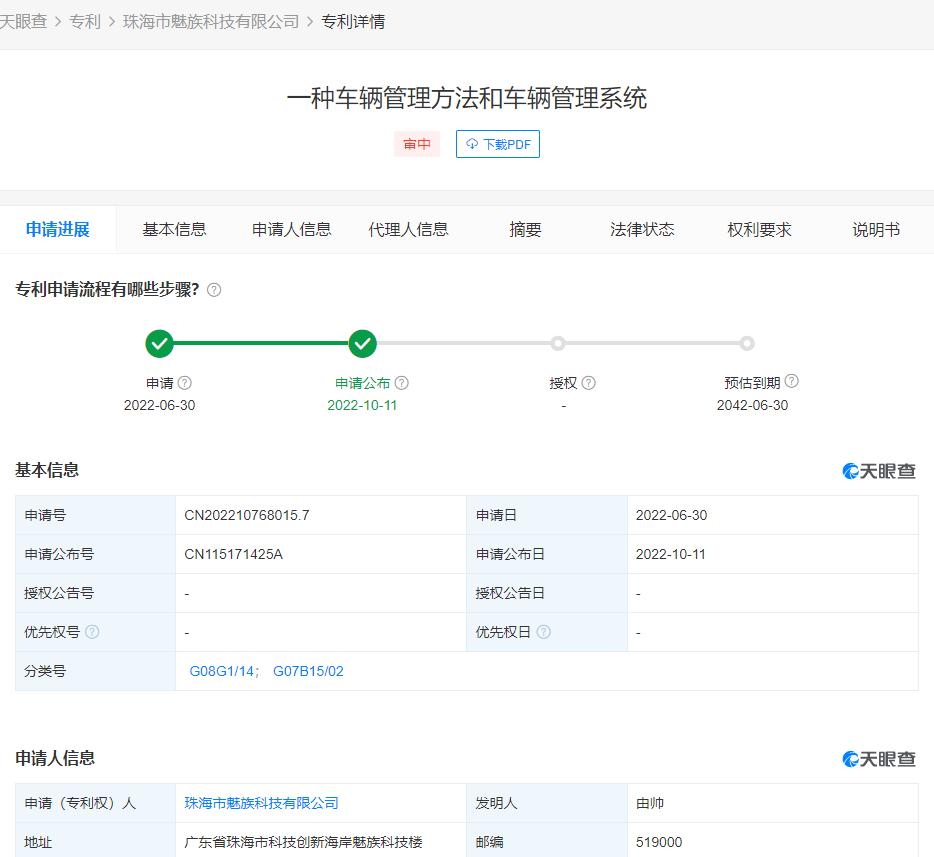Click the 审中 status badge
The width and height of the screenshot is (934, 857).
pos(417,144)
